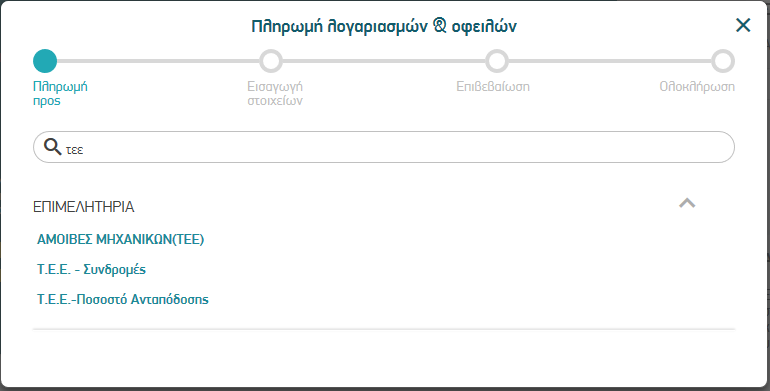Click the Πληρωμή προς step label

tap(60, 93)
